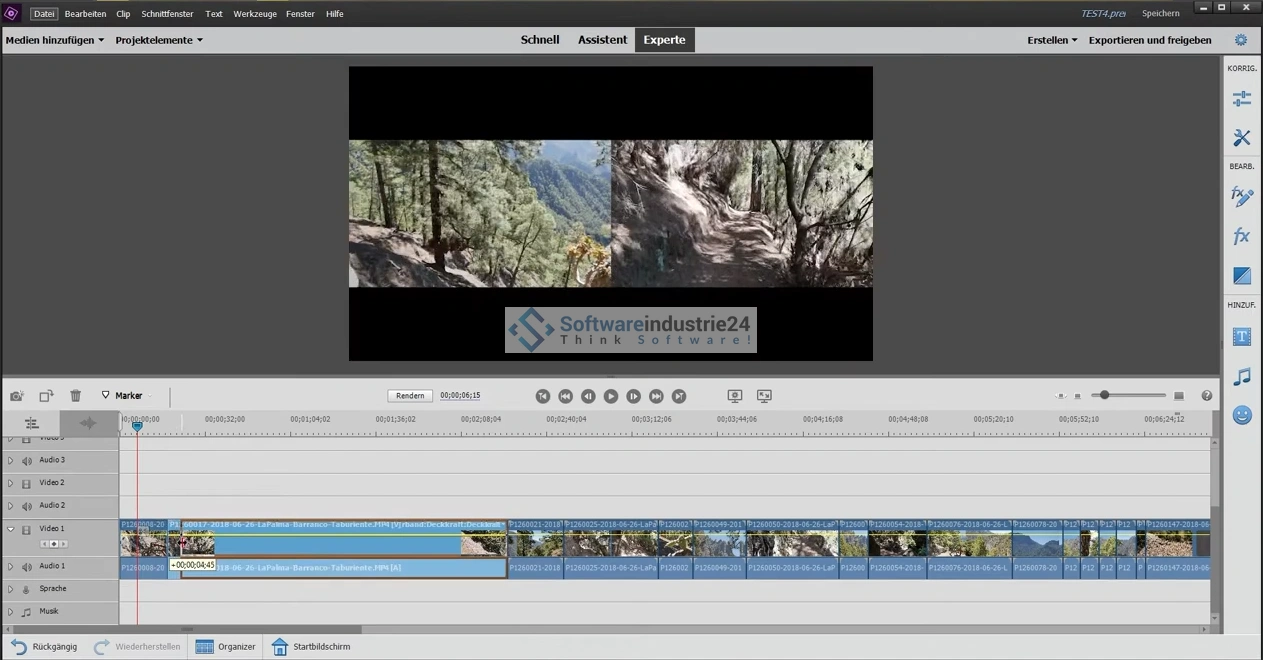Toggle the Audio 3 track speaker icon
Screen dimensions: 1263x660
tap(27, 461)
